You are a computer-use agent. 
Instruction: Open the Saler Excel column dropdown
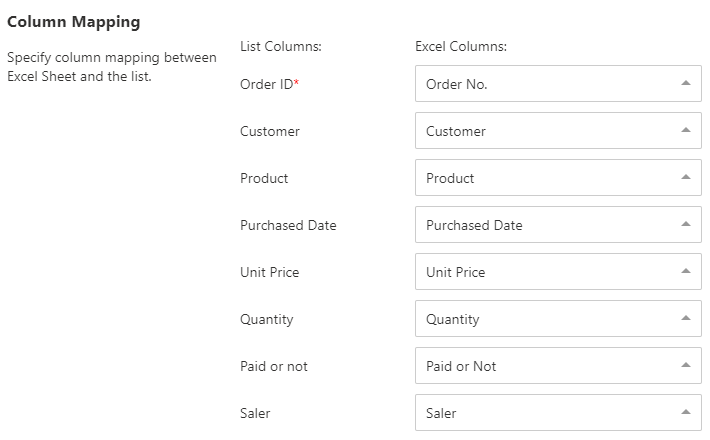pyautogui.click(x=558, y=413)
